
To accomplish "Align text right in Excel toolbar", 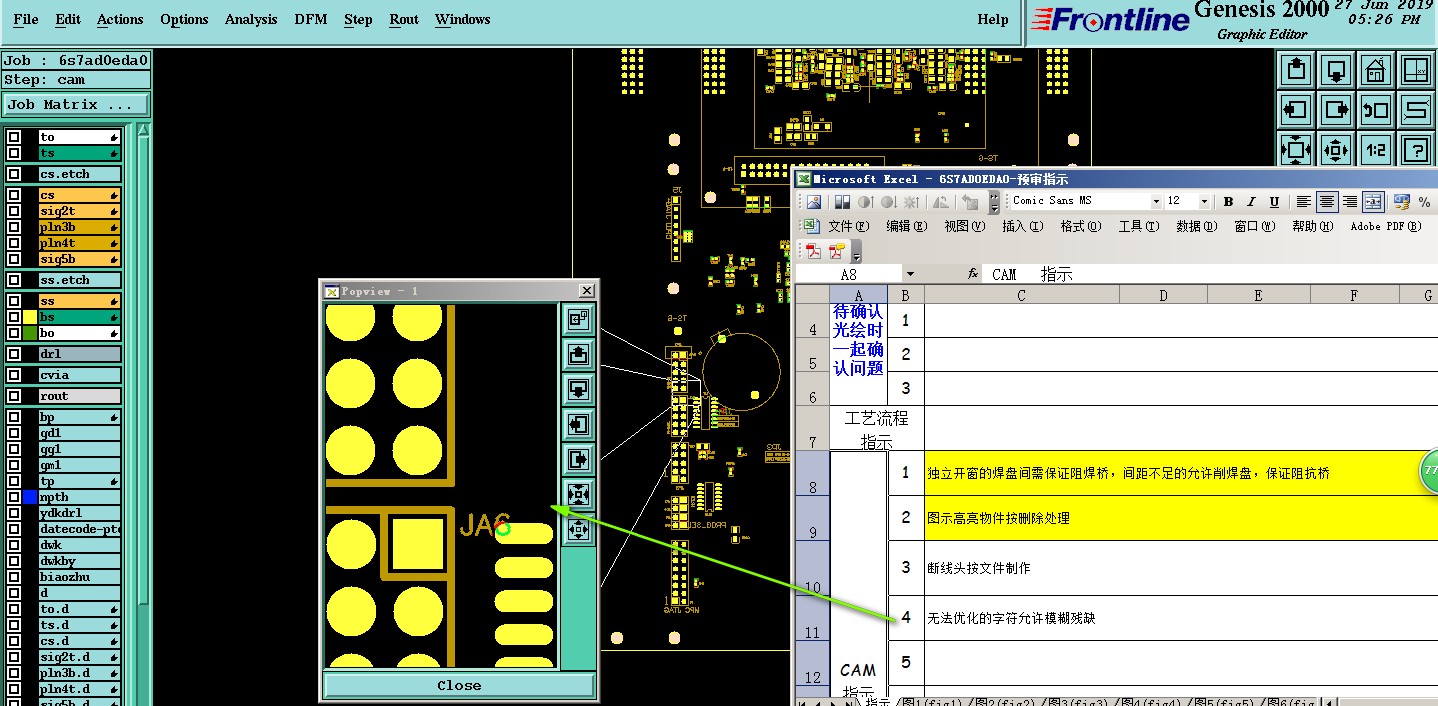I will click(1350, 202).
